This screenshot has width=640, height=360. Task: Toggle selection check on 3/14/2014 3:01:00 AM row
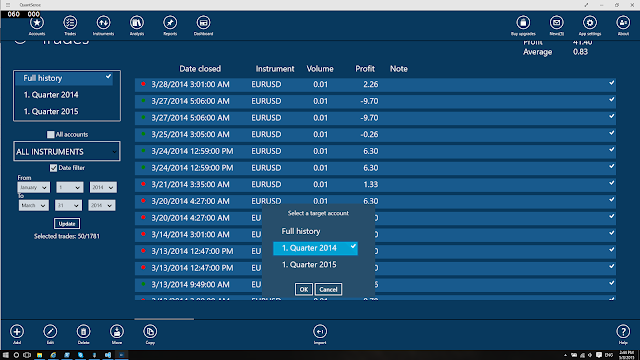(x=611, y=233)
